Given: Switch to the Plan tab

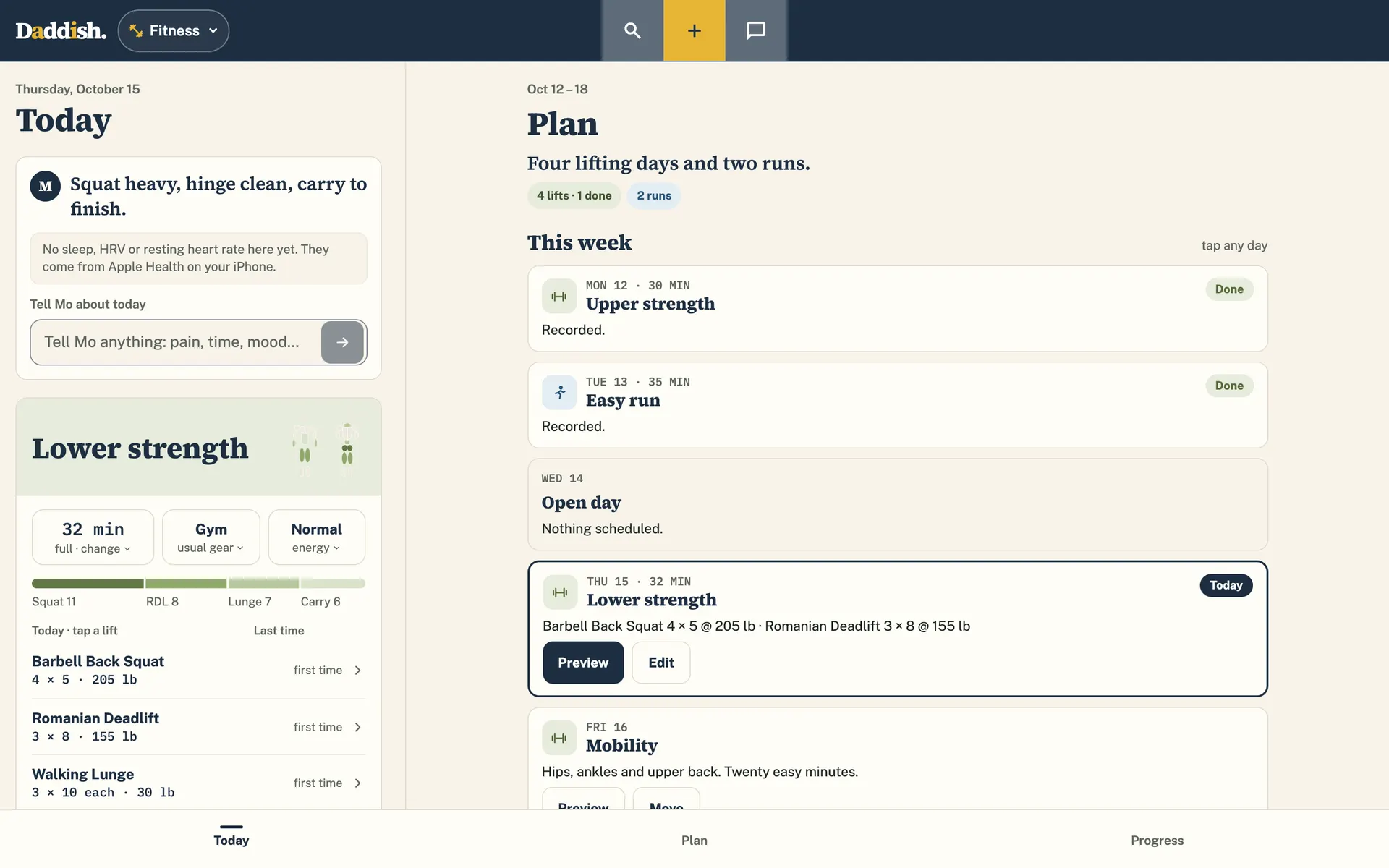Looking at the screenshot, I should (x=694, y=840).
